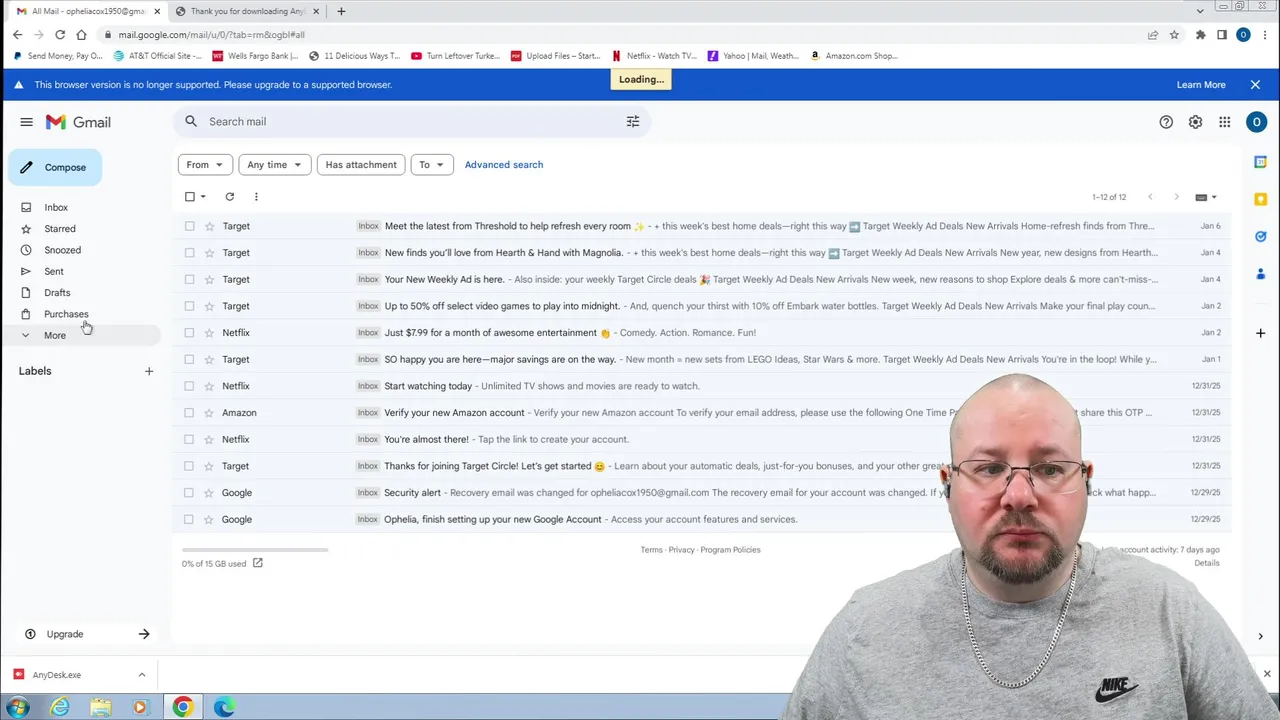Open the Inbox folder
Image resolution: width=1280 pixels, height=720 pixels.
[x=56, y=207]
